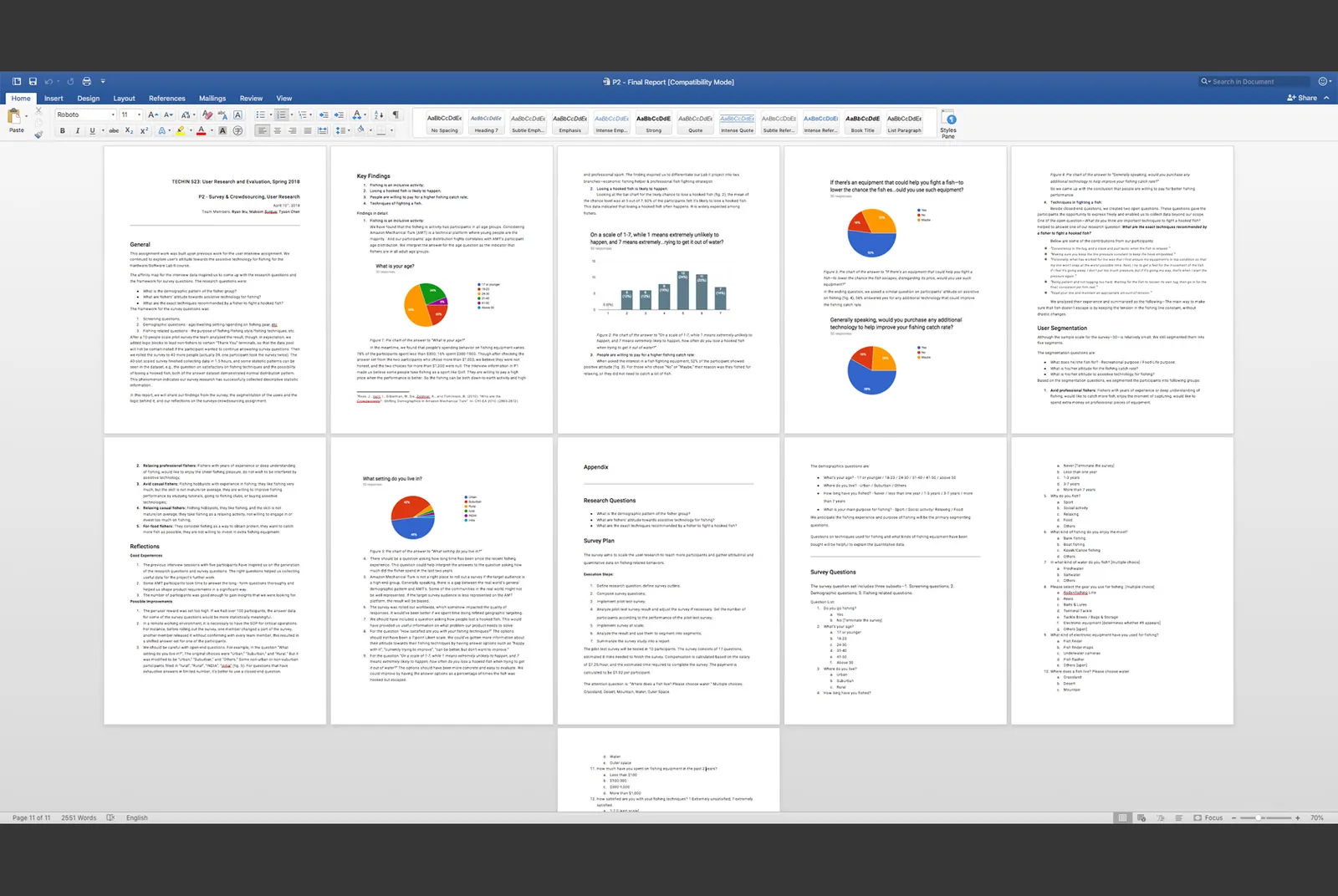Increase font size with the larger A icon
Screen dimensions: 1338x896
(152, 115)
